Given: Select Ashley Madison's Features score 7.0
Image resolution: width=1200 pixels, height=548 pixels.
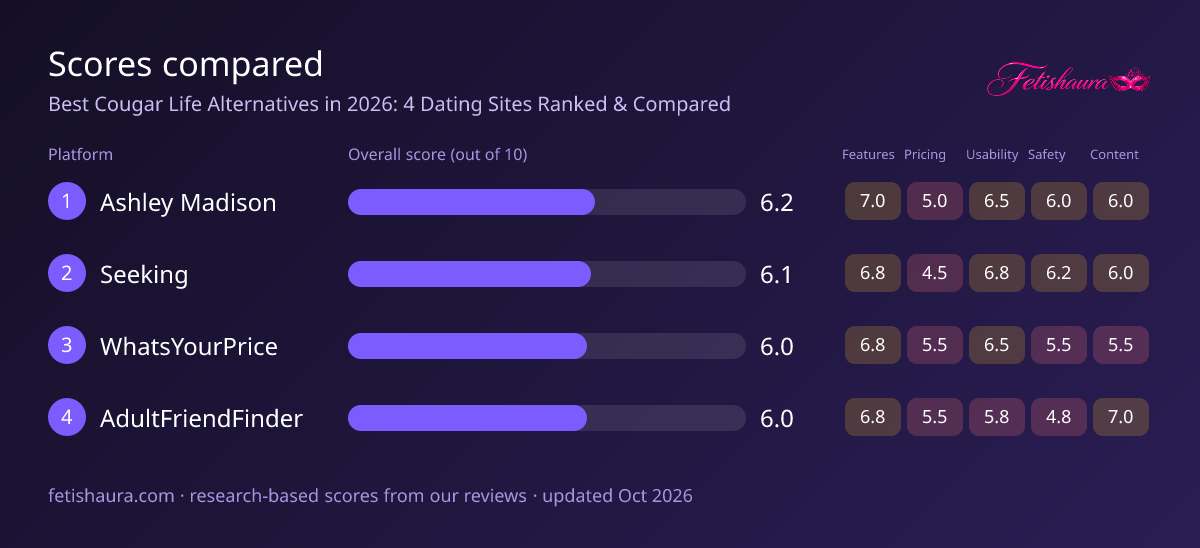Looking at the screenshot, I should (873, 201).
